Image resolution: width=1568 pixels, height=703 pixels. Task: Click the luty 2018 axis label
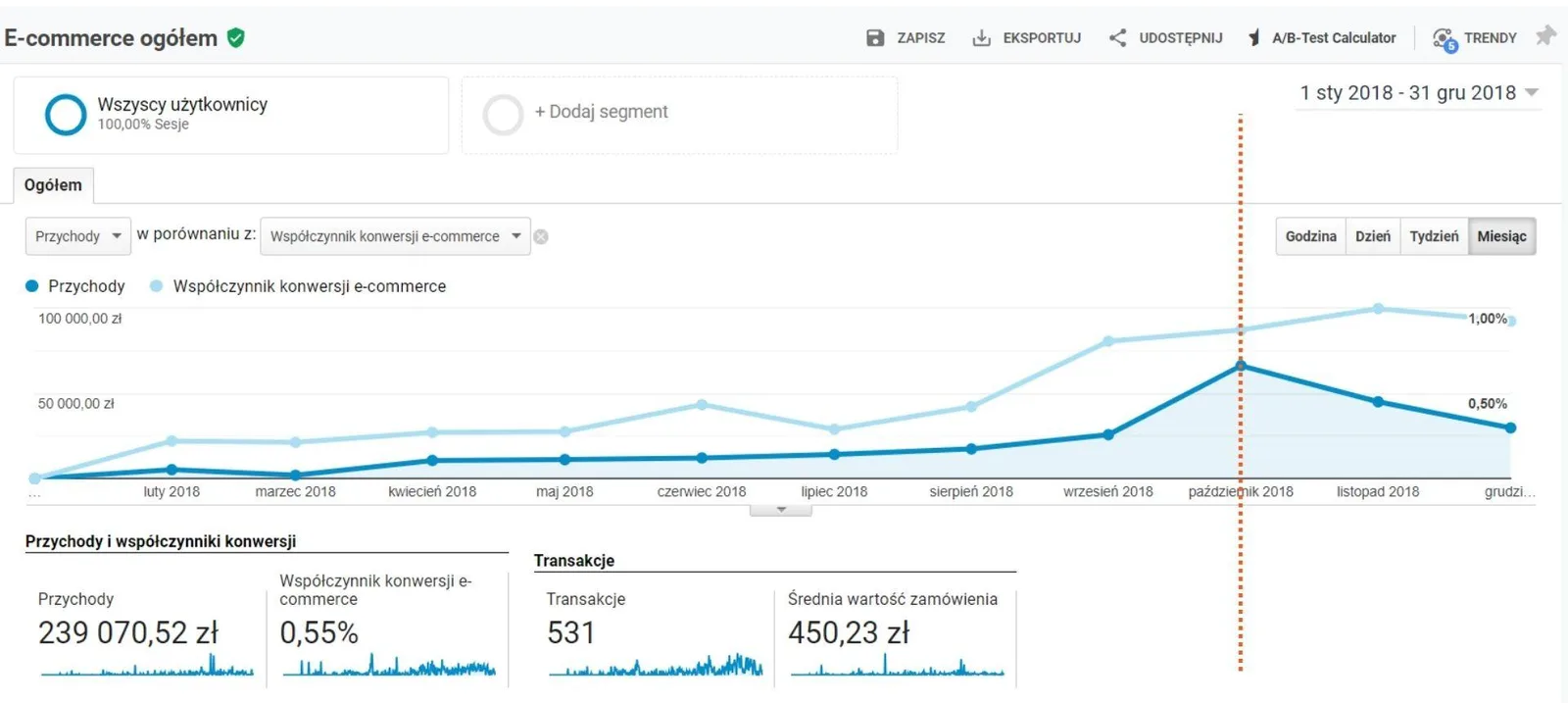171,491
